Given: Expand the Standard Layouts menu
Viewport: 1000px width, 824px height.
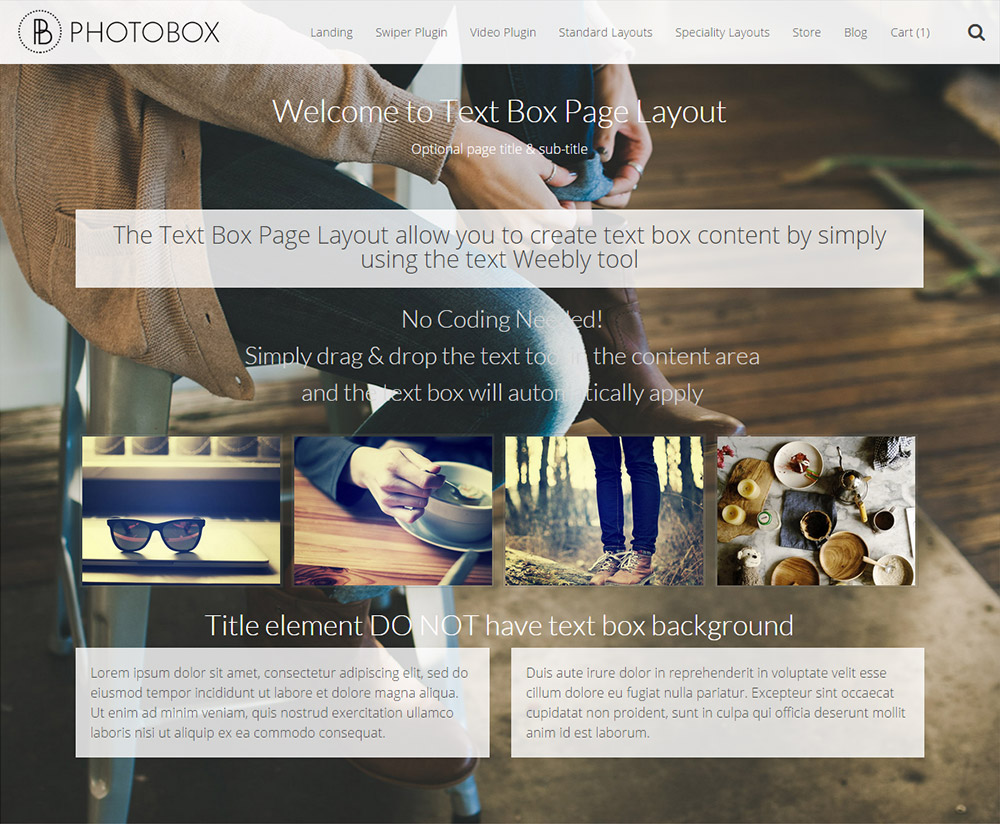Looking at the screenshot, I should click(605, 33).
